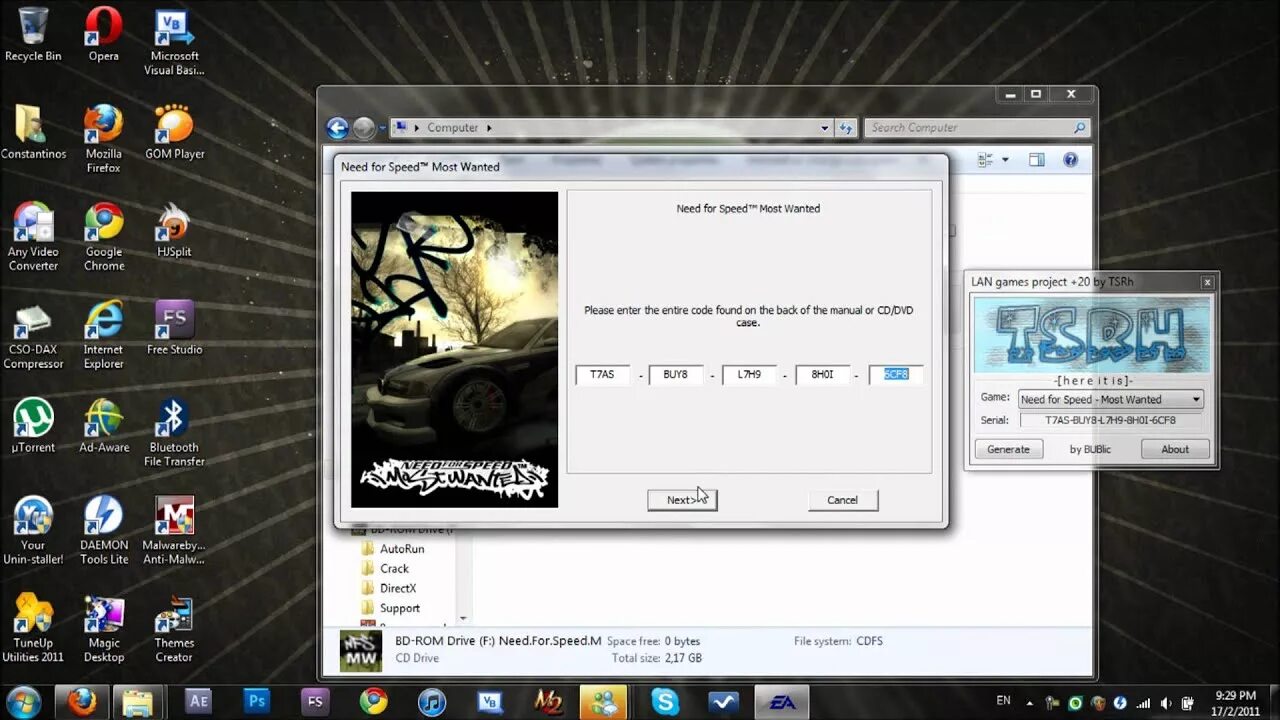1280x720 pixels.
Task: Open Free Studio desktop icon
Action: point(174,328)
